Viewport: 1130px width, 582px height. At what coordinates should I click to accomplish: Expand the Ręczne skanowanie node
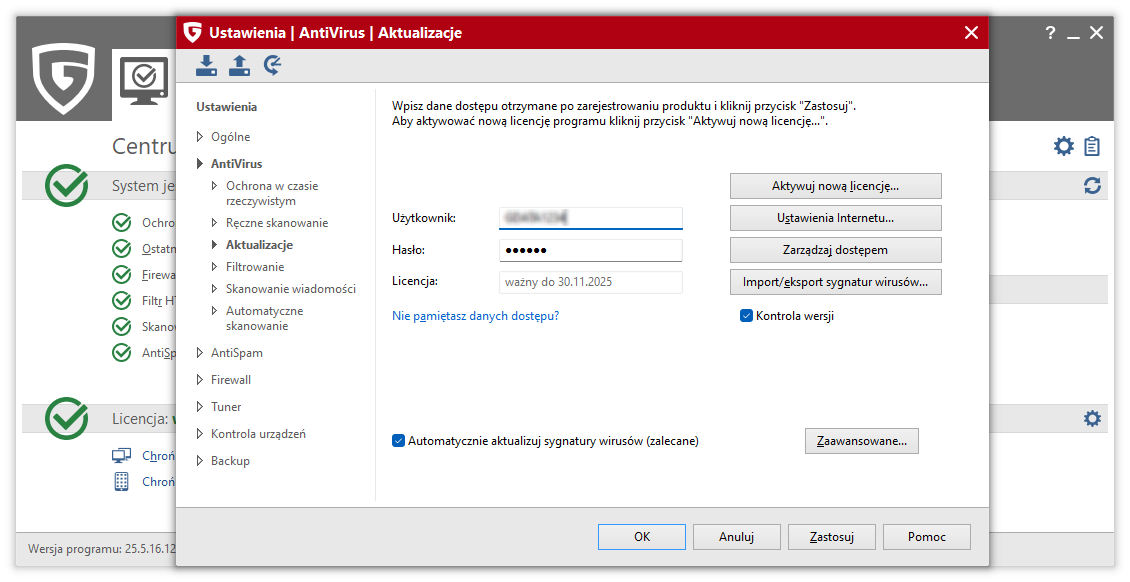215,223
